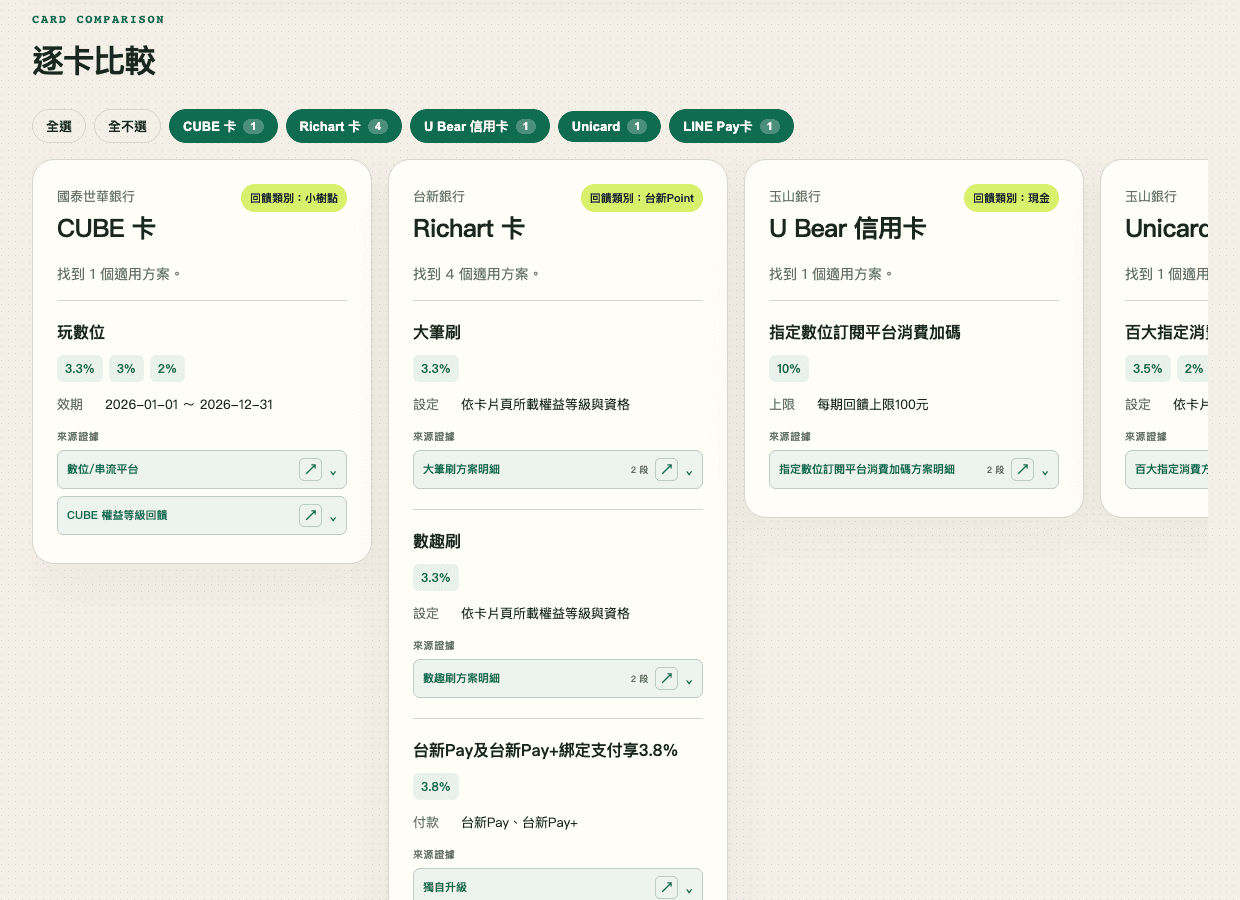Expand the 數趣刷方案明細 evidence row
Image resolution: width=1240 pixels, height=900 pixels.
[689, 680]
